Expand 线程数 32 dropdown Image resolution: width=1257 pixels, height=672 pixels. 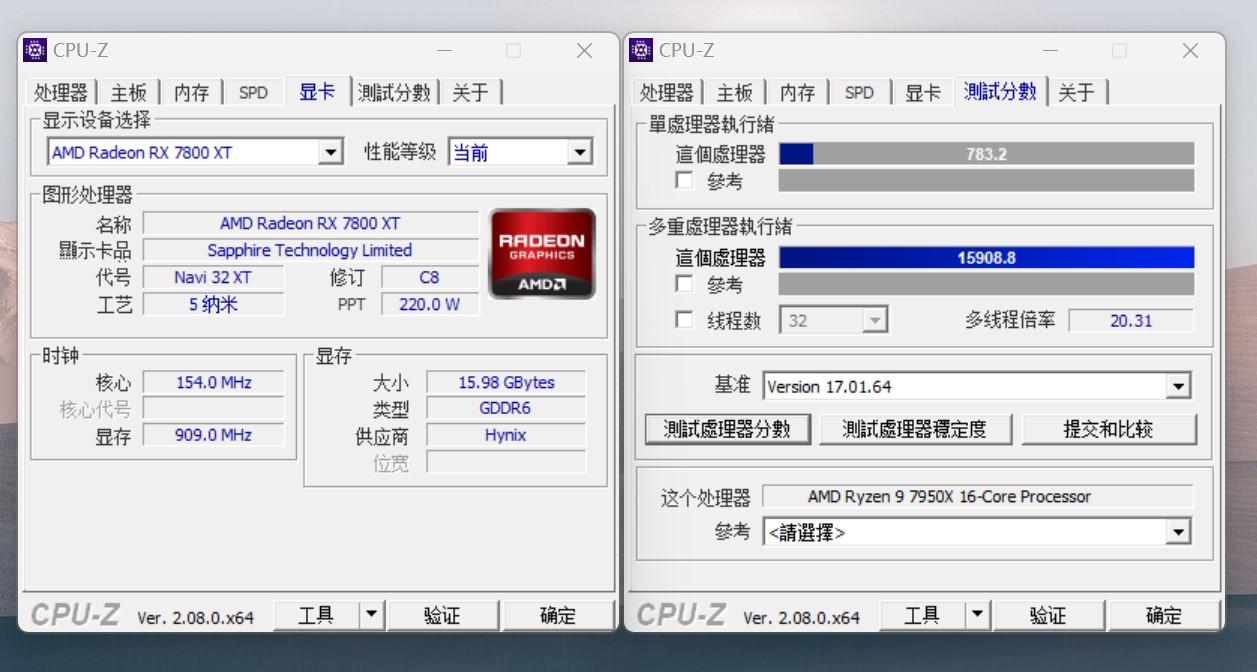(x=875, y=321)
